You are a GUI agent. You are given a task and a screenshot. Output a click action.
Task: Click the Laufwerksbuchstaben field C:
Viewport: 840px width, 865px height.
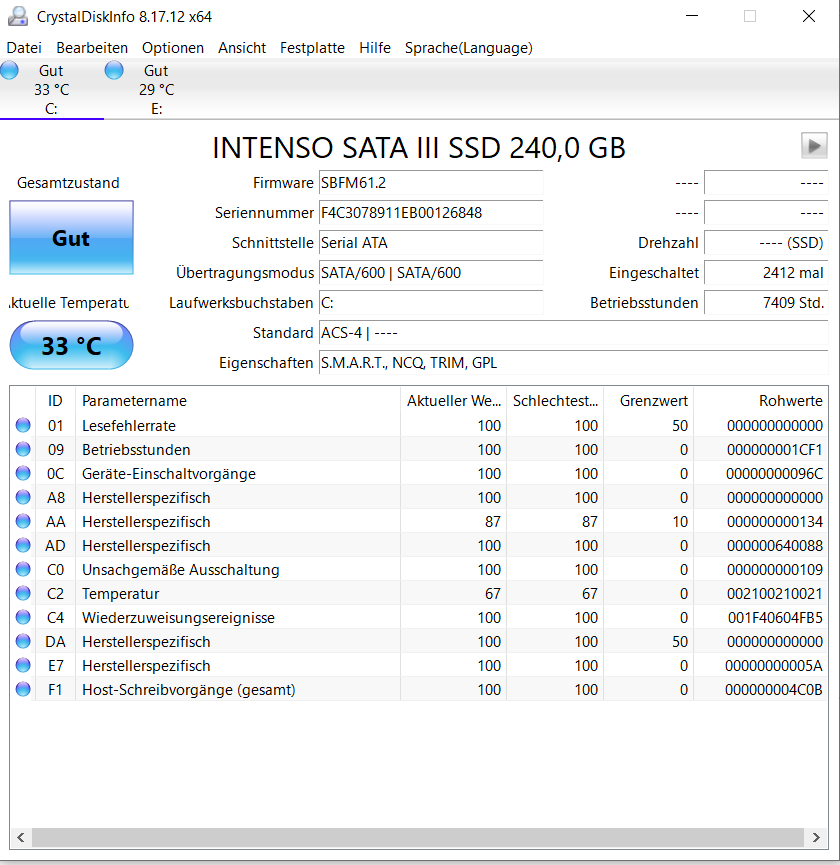click(431, 303)
